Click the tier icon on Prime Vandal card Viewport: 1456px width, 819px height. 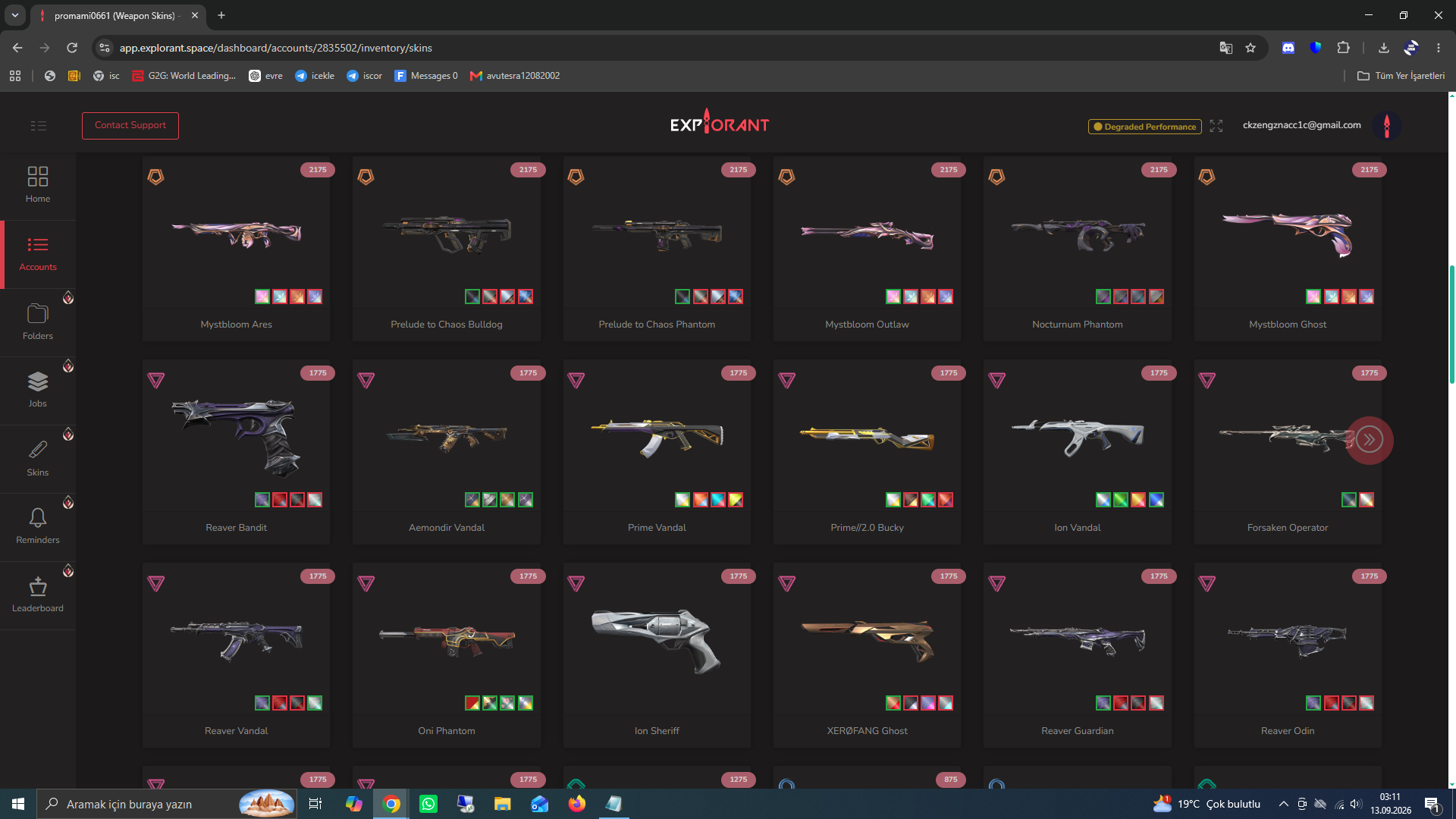576,381
